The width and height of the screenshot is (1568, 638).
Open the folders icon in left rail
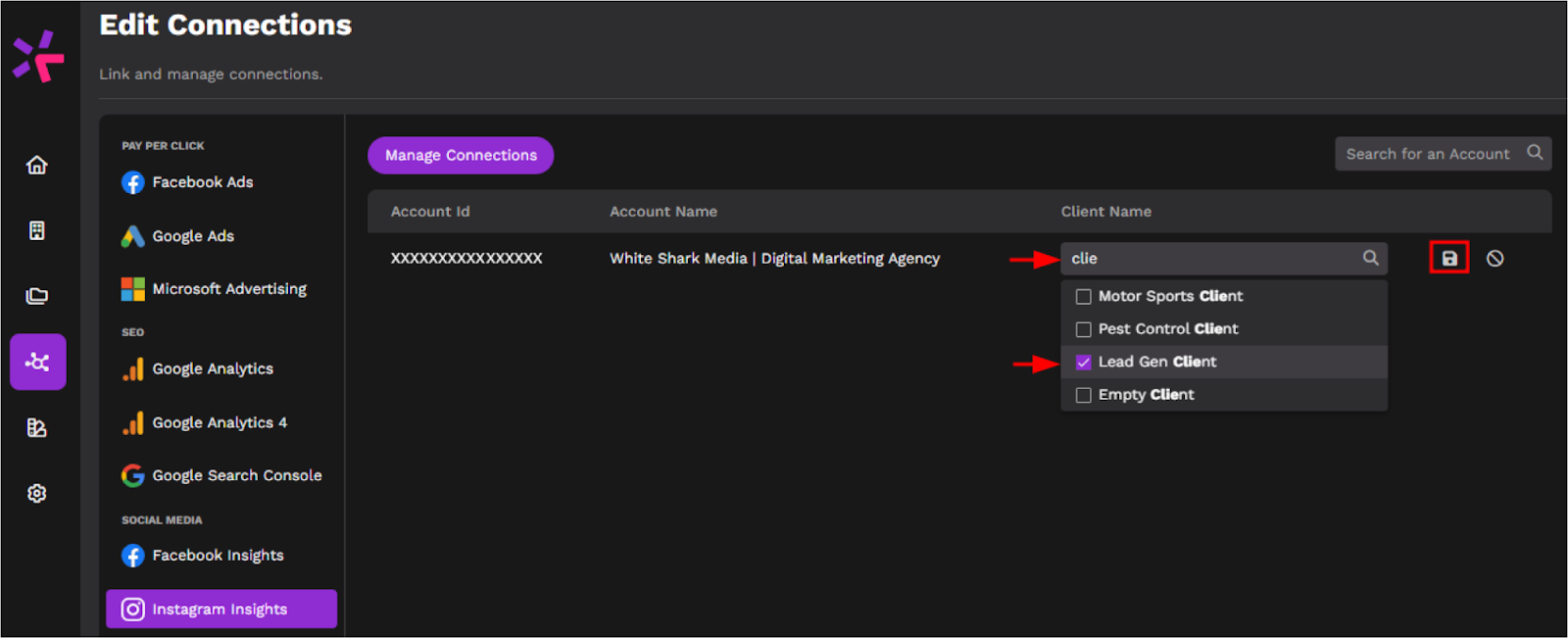[x=37, y=296]
